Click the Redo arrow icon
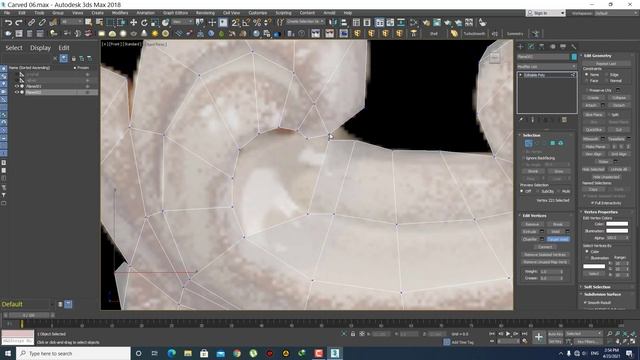 [18, 22]
